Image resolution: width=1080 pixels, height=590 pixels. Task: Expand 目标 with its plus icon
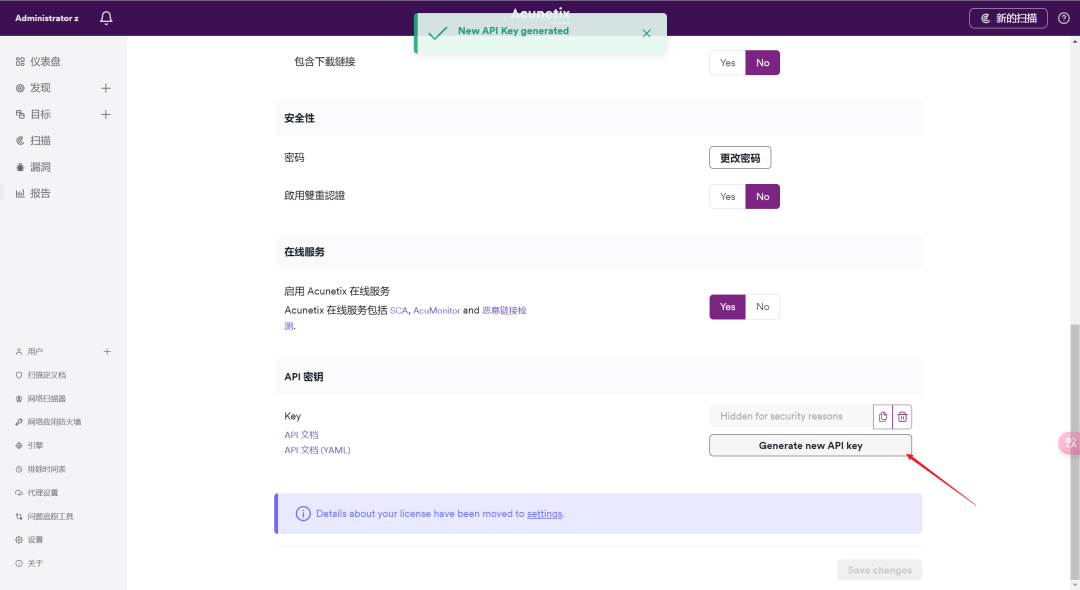(106, 114)
